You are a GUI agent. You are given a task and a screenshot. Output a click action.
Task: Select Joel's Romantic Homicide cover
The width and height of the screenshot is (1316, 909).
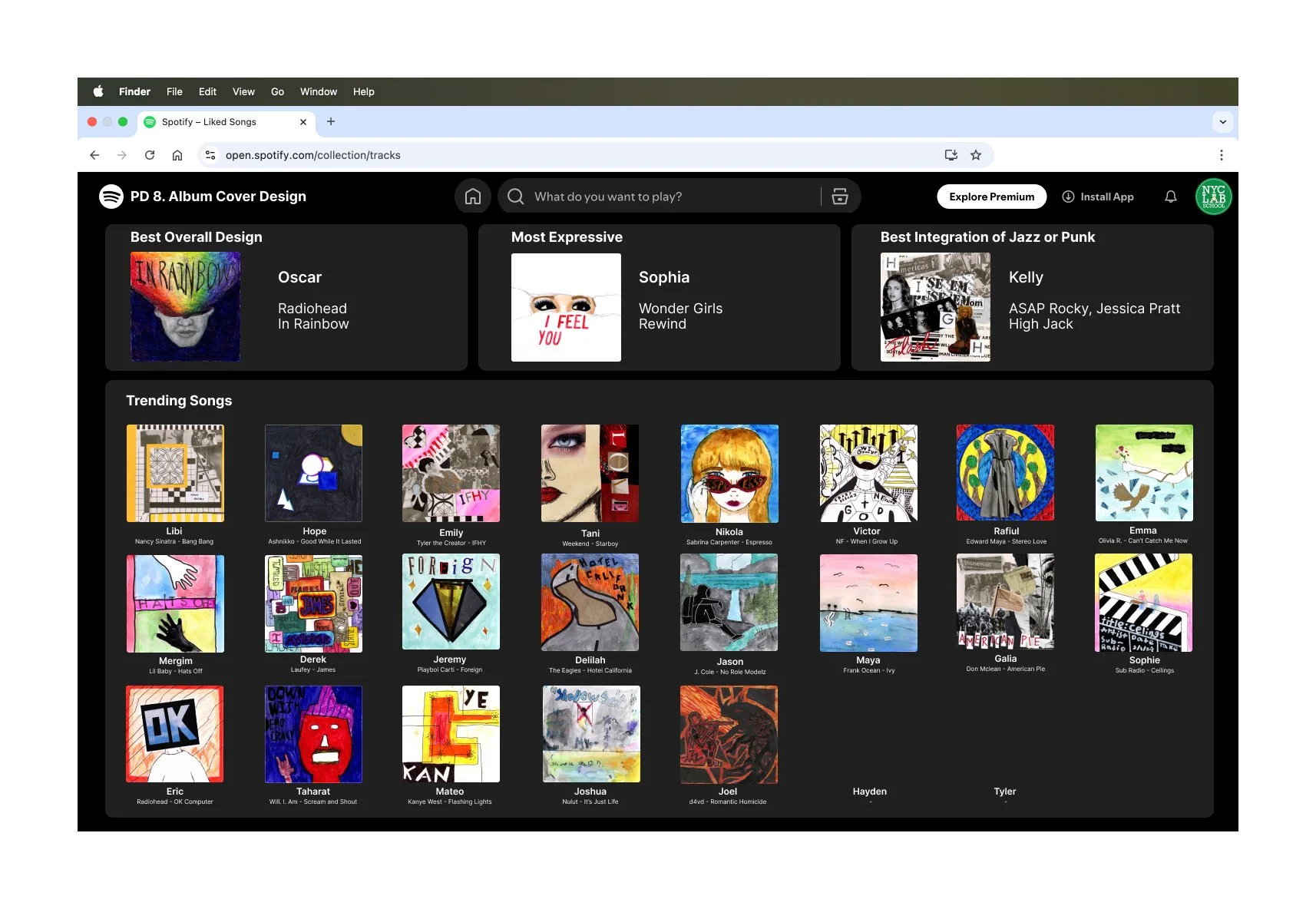pyautogui.click(x=729, y=735)
